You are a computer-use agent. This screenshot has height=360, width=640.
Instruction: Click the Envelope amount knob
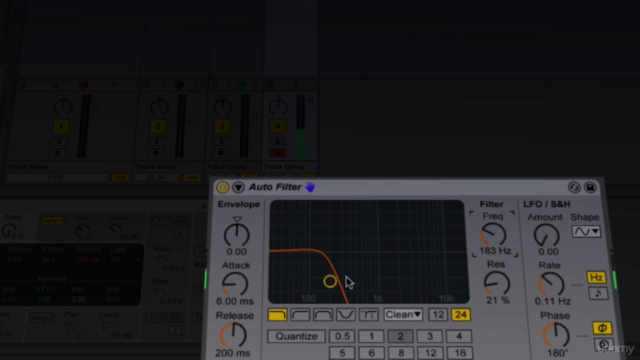236,234
